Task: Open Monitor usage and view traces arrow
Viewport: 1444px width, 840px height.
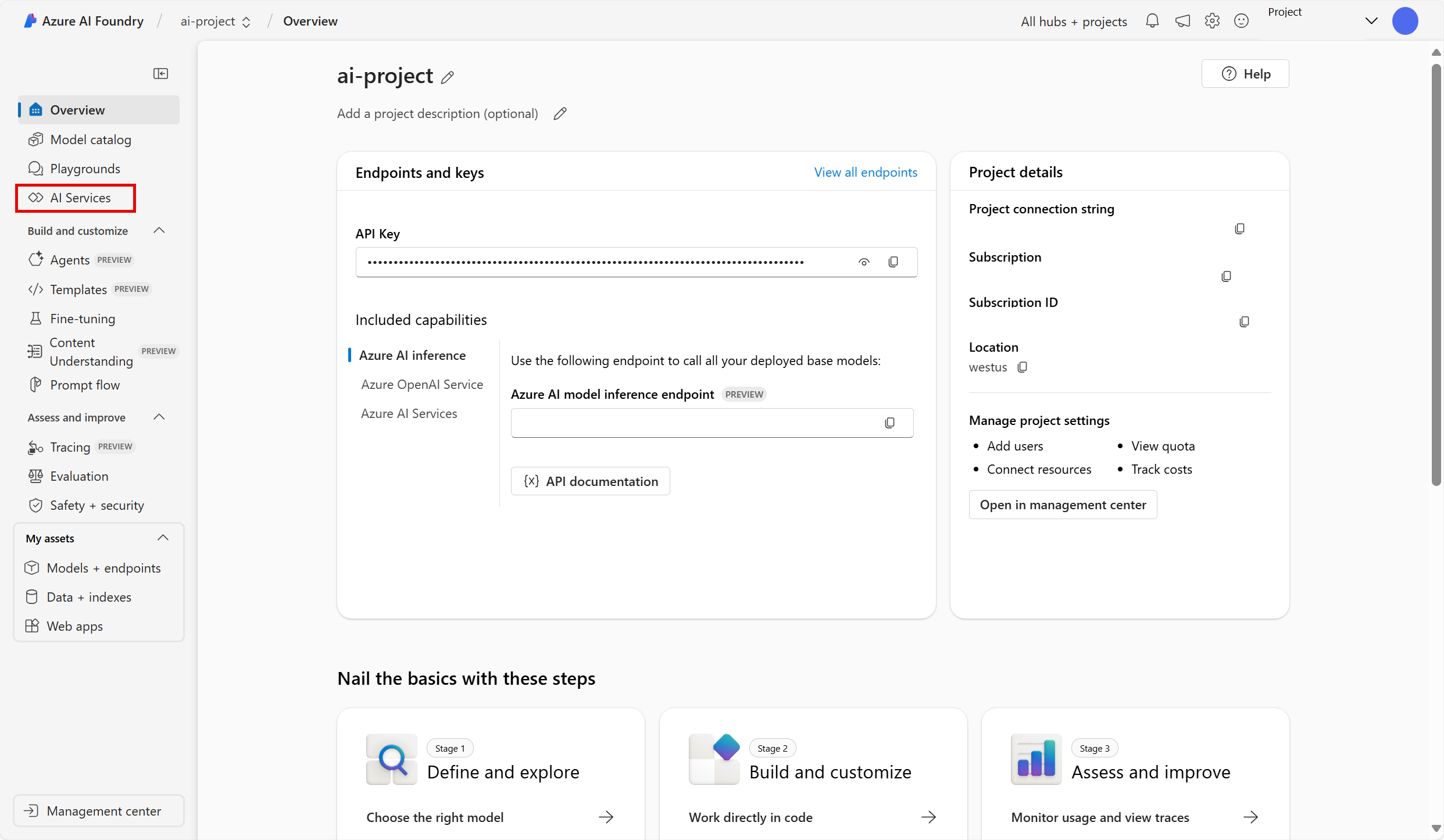Action: [x=1250, y=817]
